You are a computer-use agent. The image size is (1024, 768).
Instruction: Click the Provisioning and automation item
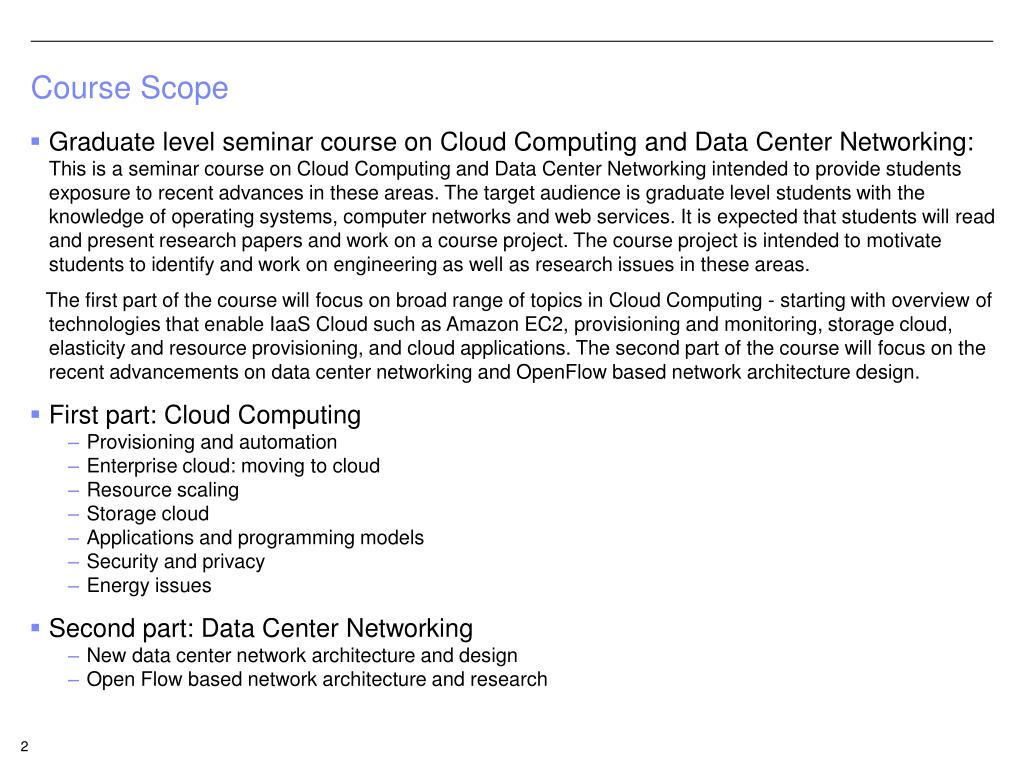click(x=212, y=442)
